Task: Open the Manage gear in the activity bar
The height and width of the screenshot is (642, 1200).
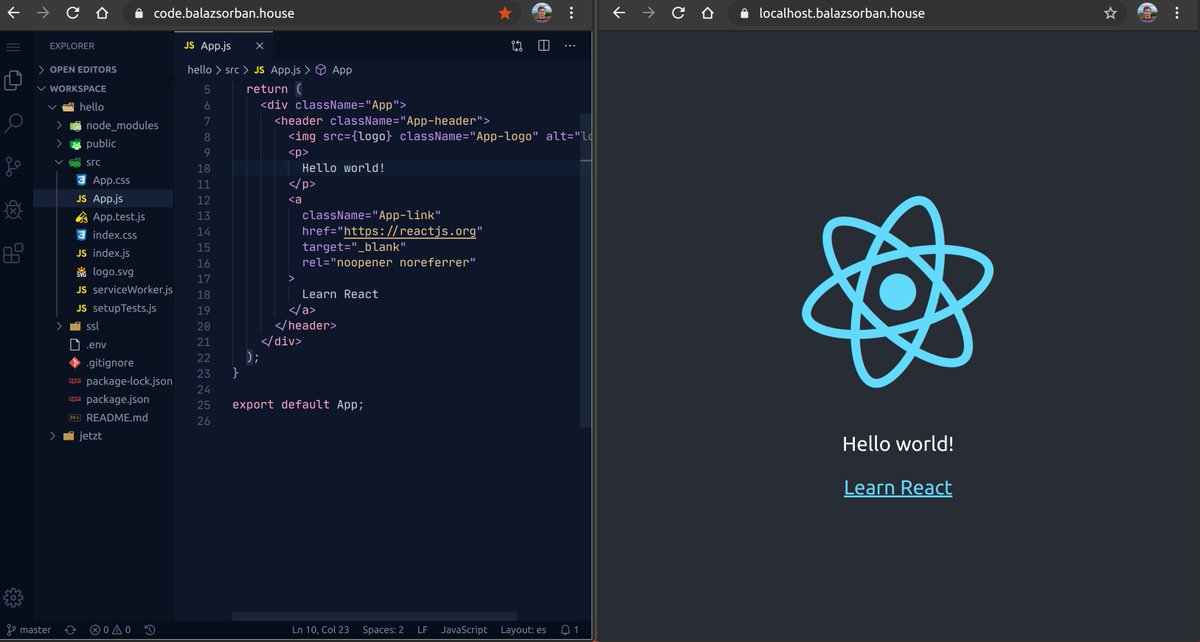Action: click(13, 598)
